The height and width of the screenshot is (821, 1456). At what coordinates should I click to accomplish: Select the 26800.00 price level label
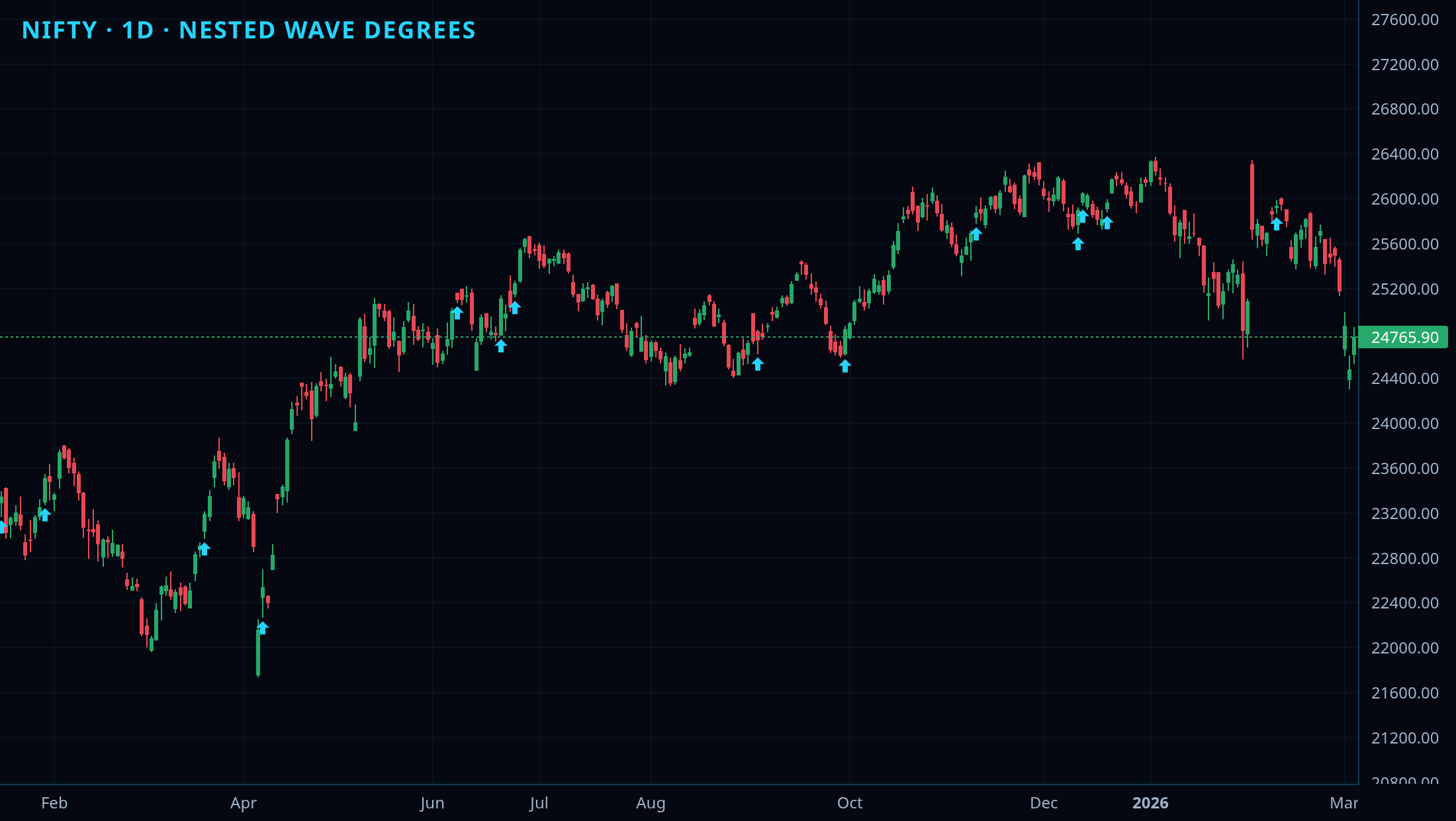[1404, 109]
